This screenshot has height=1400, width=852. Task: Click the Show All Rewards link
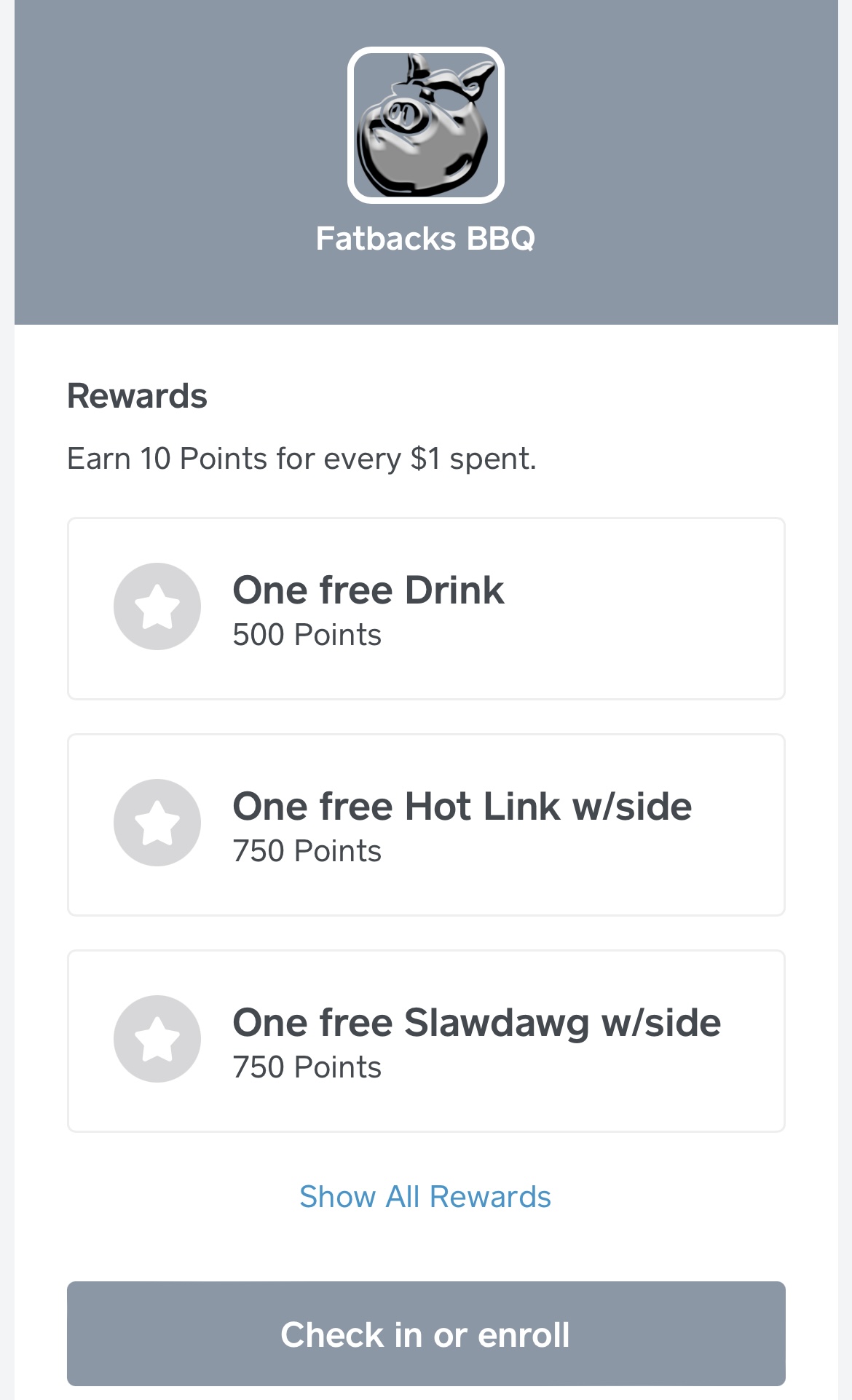pyautogui.click(x=425, y=1197)
